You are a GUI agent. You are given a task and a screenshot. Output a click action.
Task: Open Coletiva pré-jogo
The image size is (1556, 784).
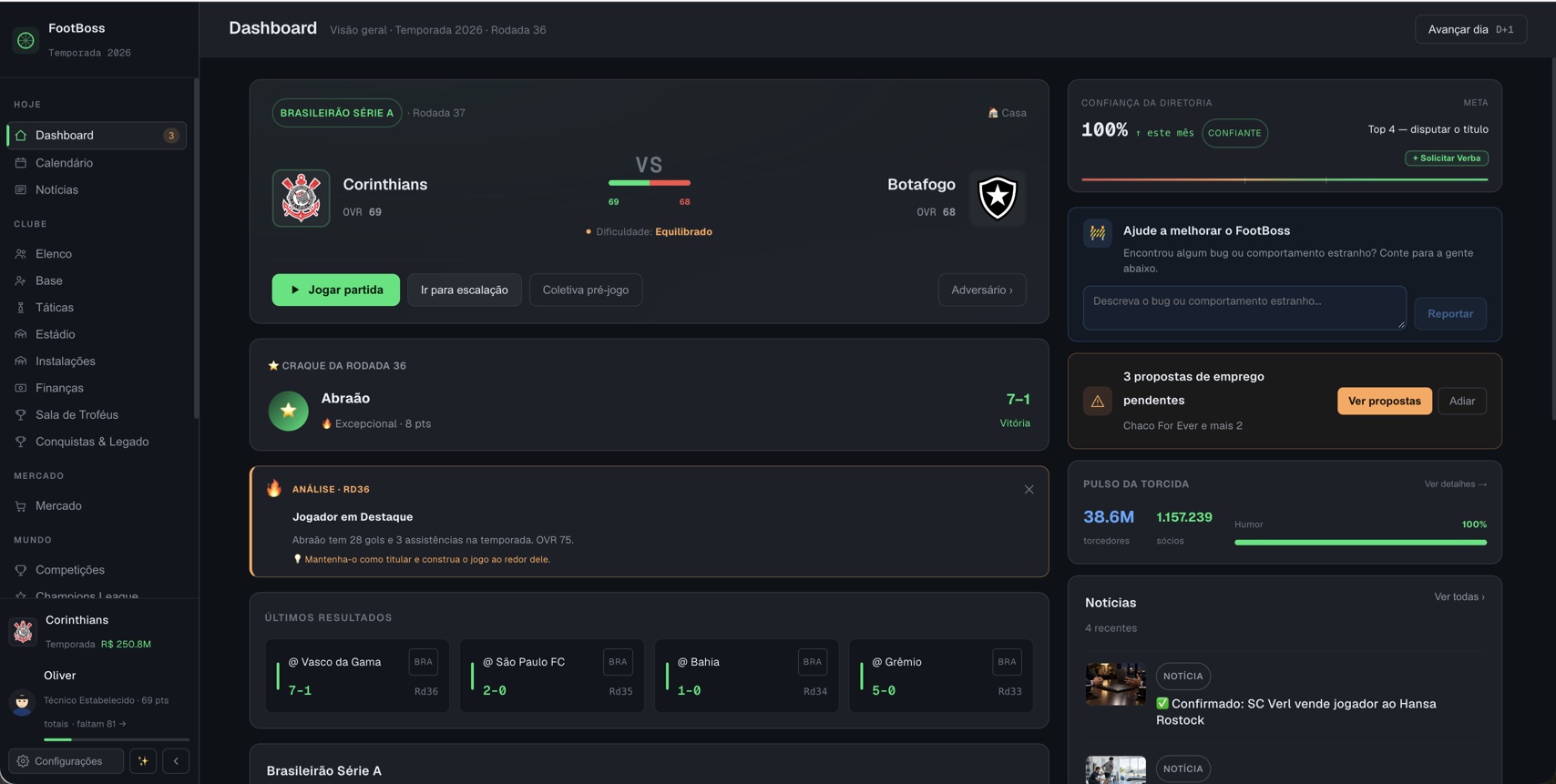[585, 290]
